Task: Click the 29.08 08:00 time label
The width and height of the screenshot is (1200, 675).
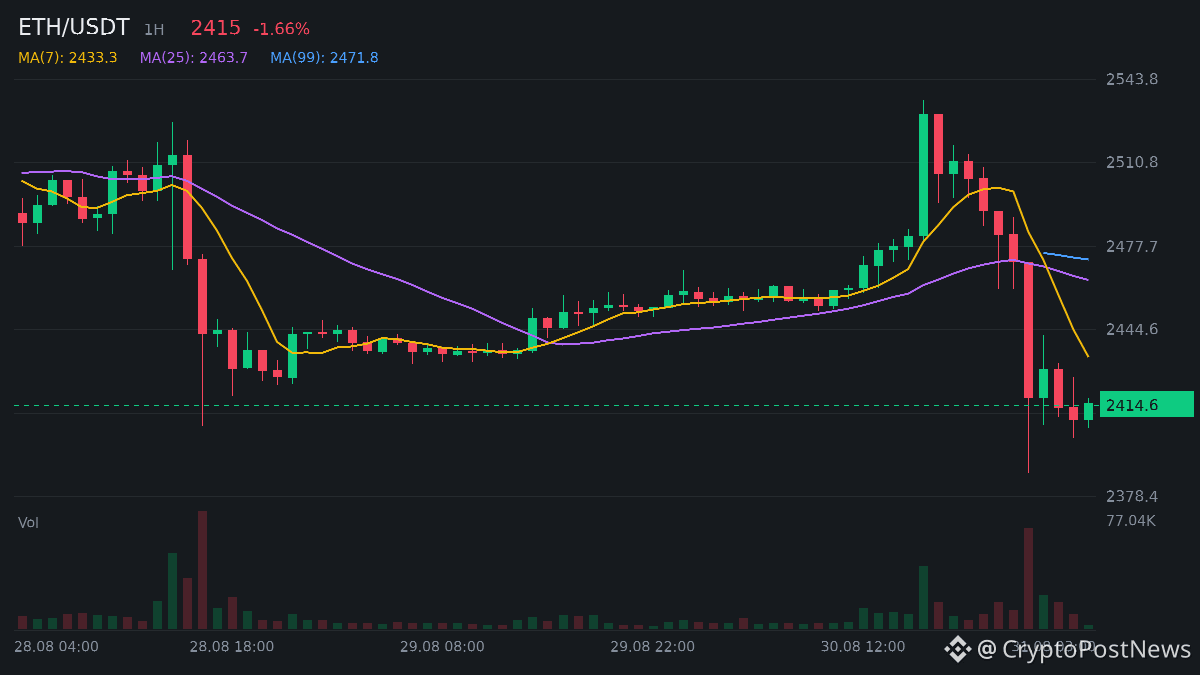Action: [442, 646]
